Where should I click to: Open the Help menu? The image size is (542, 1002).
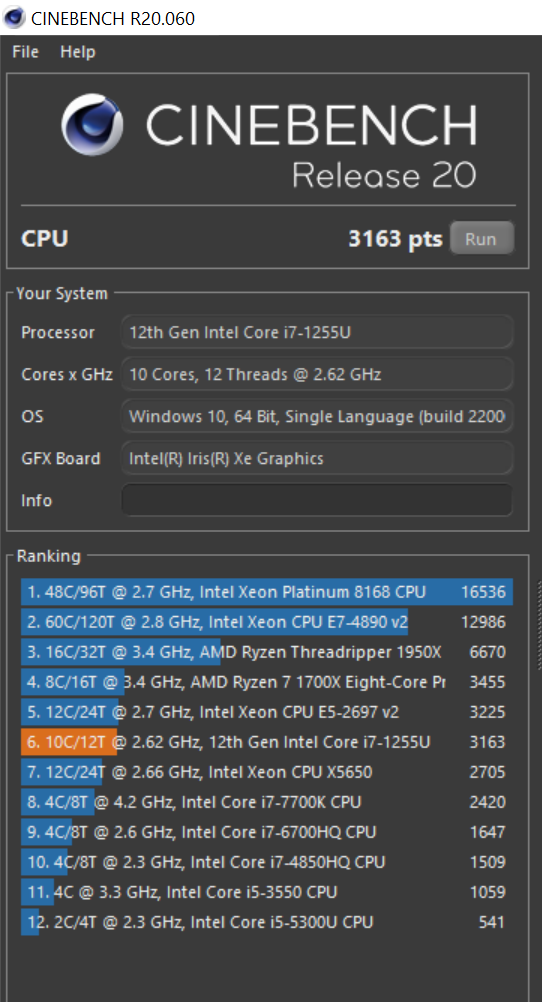[x=78, y=52]
